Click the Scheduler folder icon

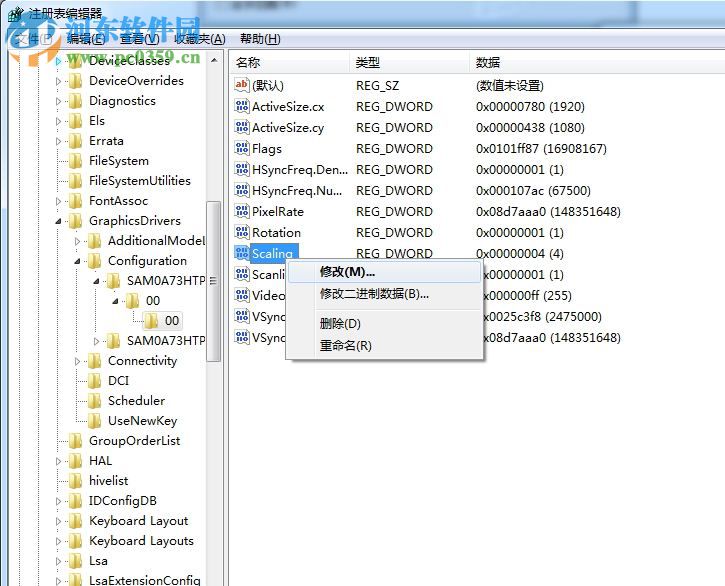coord(94,401)
